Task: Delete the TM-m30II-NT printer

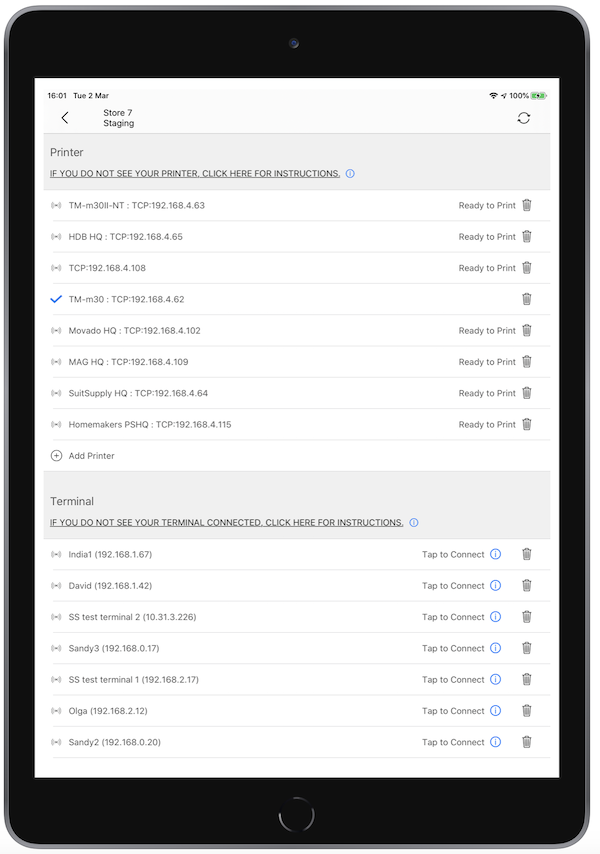Action: point(526,205)
